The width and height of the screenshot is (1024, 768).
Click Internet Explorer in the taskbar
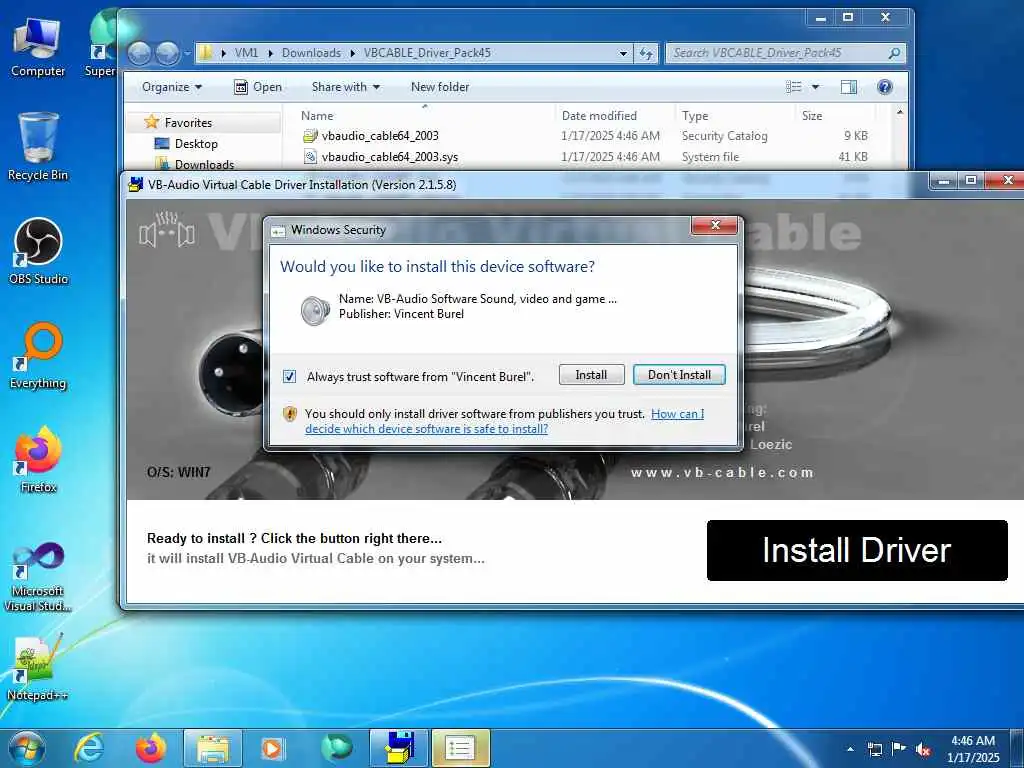pos(89,748)
